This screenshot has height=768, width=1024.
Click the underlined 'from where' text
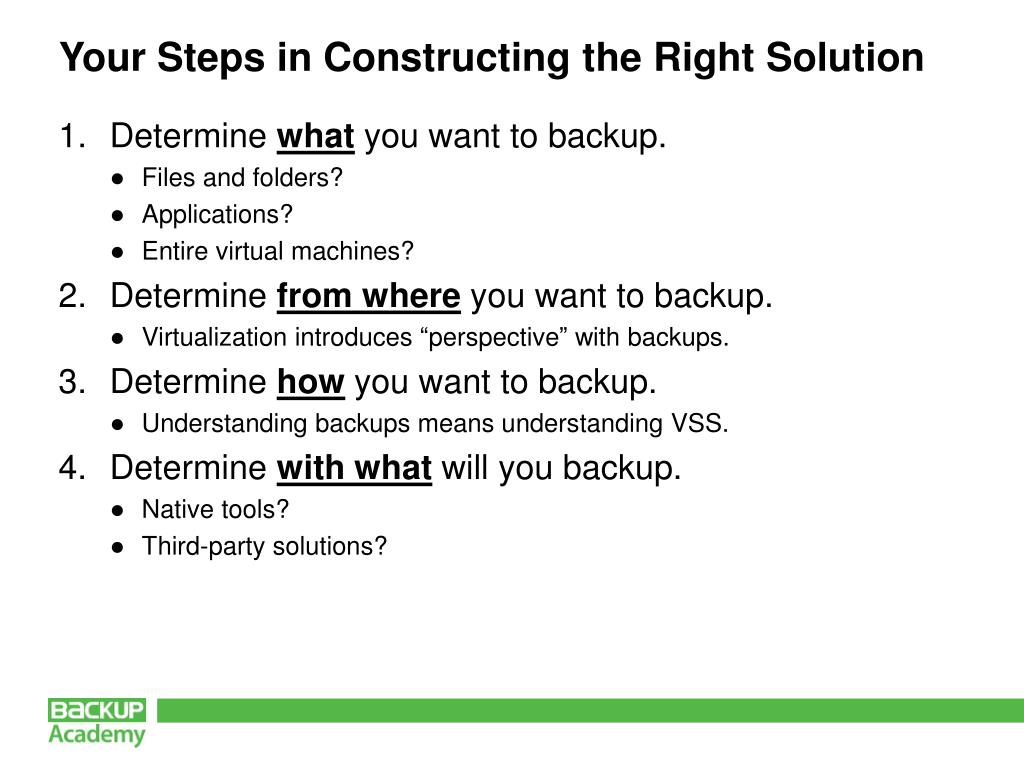coord(368,296)
